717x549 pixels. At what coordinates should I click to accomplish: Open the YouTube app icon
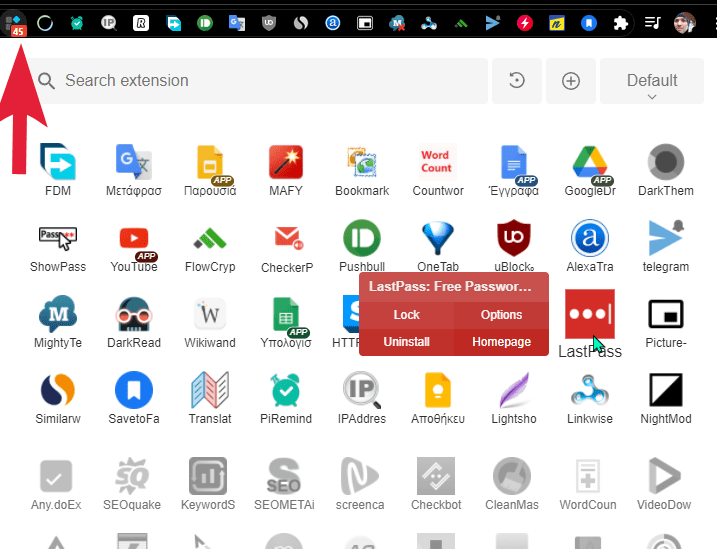[x=134, y=239]
